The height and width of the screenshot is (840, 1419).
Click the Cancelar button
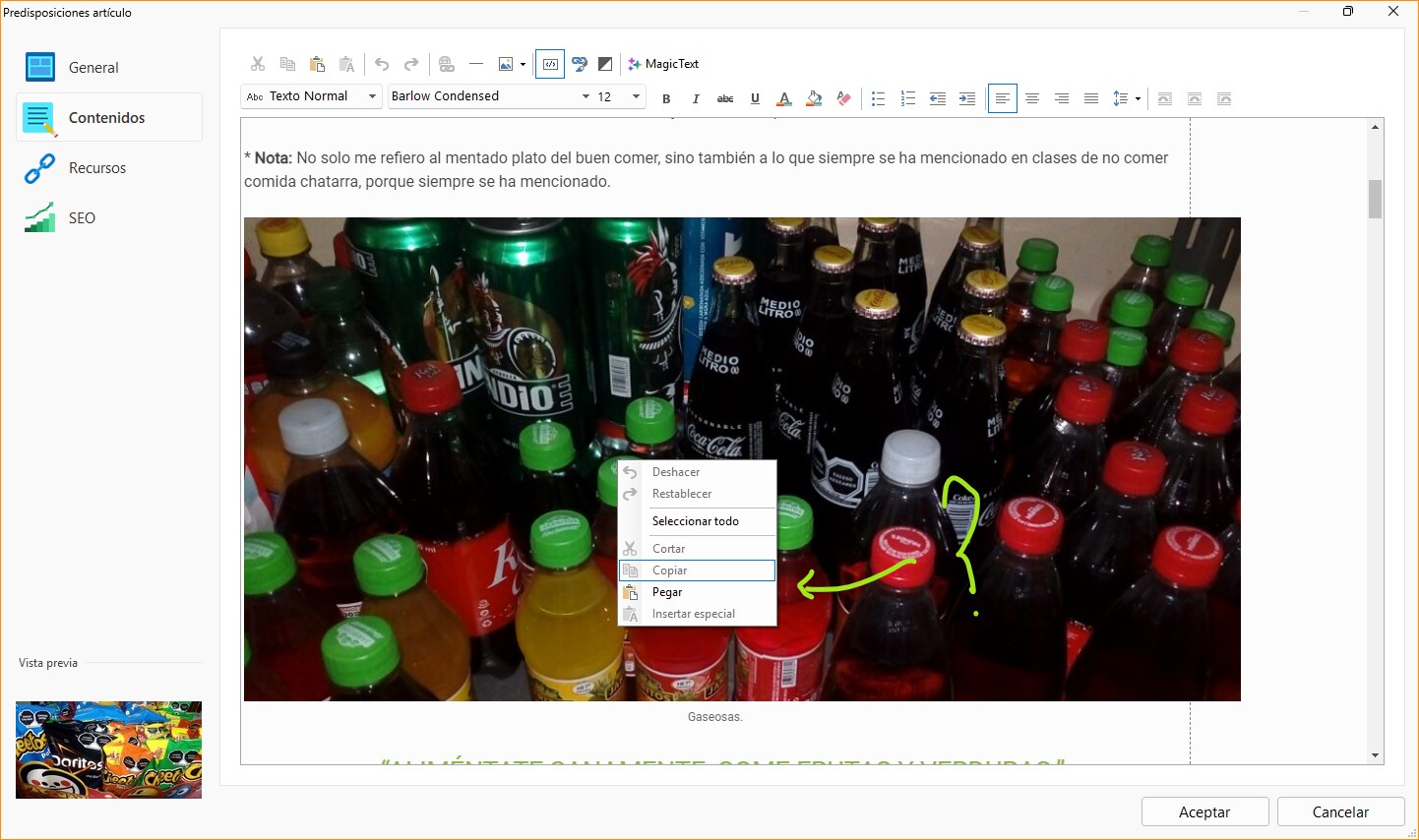pyautogui.click(x=1340, y=811)
